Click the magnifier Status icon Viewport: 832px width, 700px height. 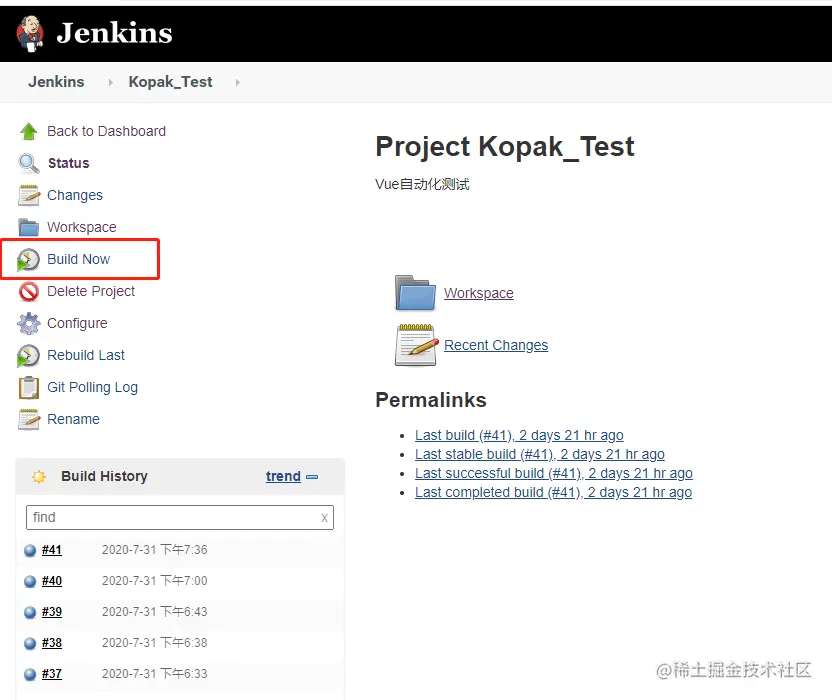click(x=29, y=163)
